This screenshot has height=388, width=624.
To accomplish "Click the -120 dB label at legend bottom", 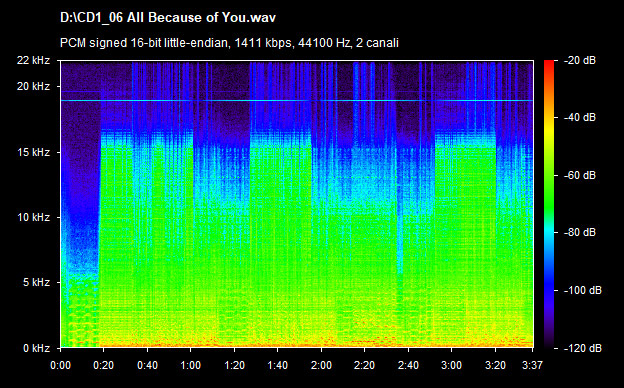I will click(582, 348).
